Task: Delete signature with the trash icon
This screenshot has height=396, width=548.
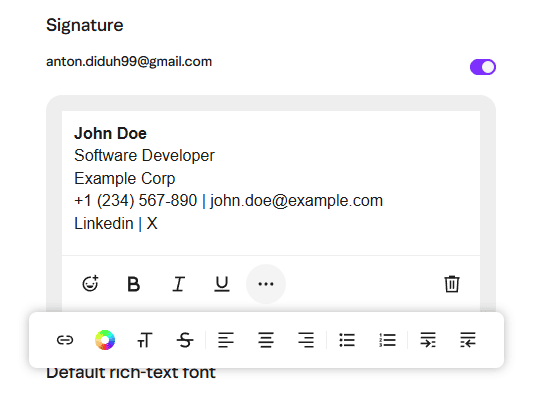Action: (452, 283)
